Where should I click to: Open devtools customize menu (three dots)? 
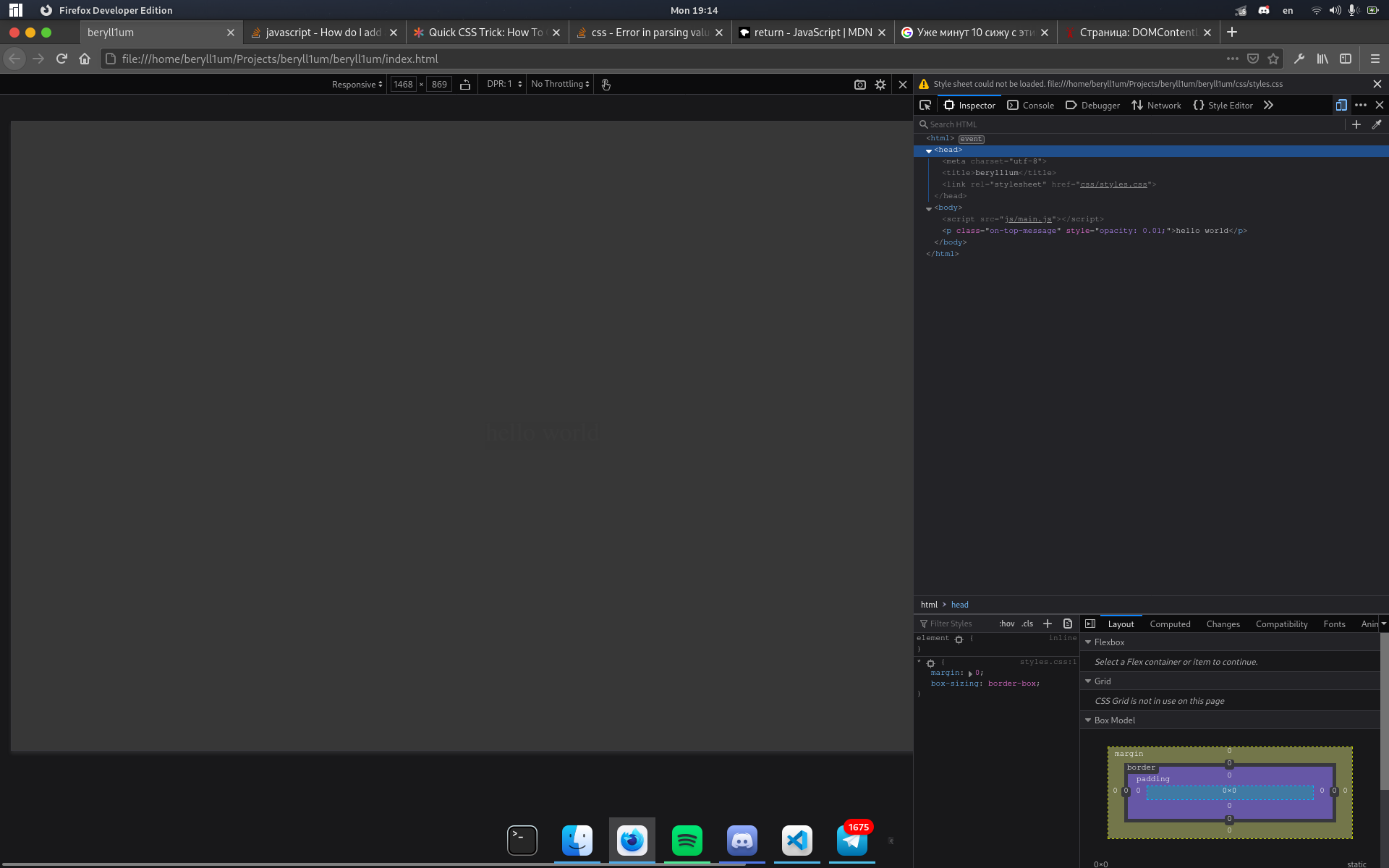[x=1361, y=106]
